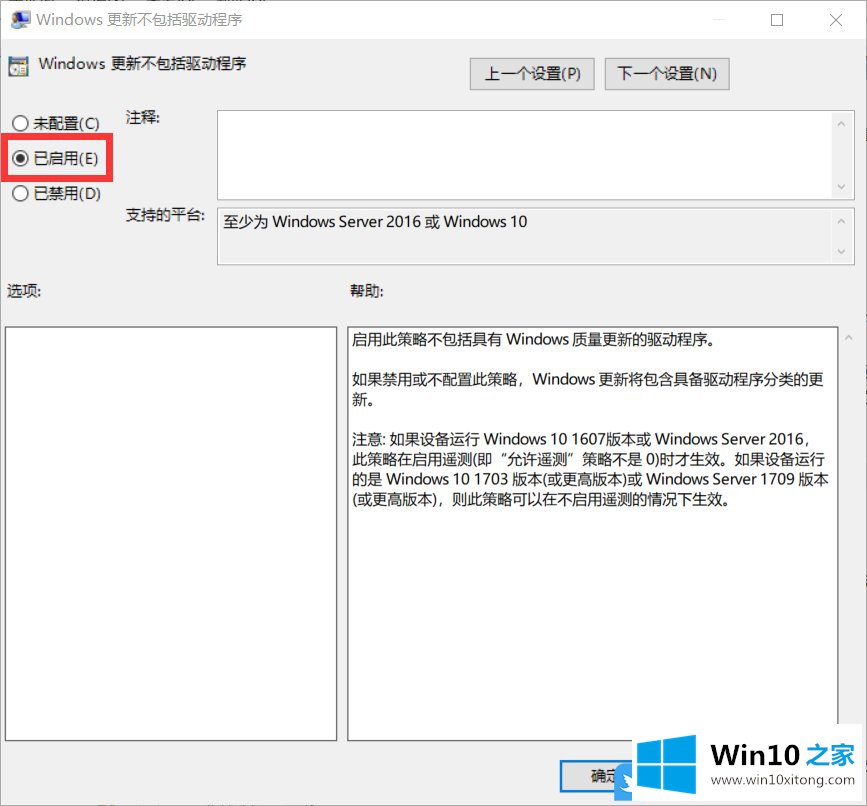
Task: Select the 已启用(E) radio option
Action: tap(55, 159)
